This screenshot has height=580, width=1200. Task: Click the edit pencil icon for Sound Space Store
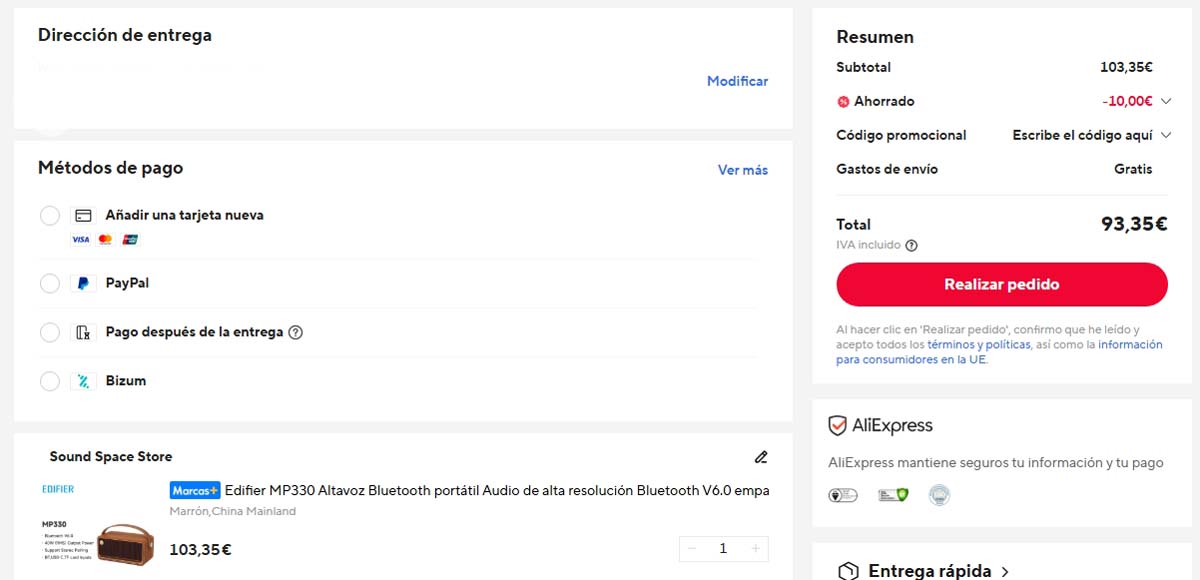[x=761, y=457]
